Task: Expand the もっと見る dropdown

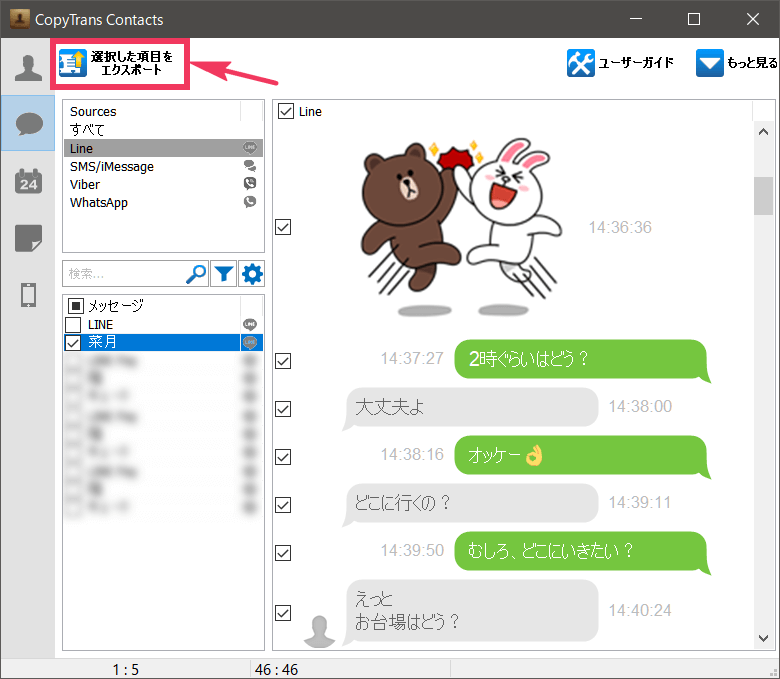Action: 737,63
